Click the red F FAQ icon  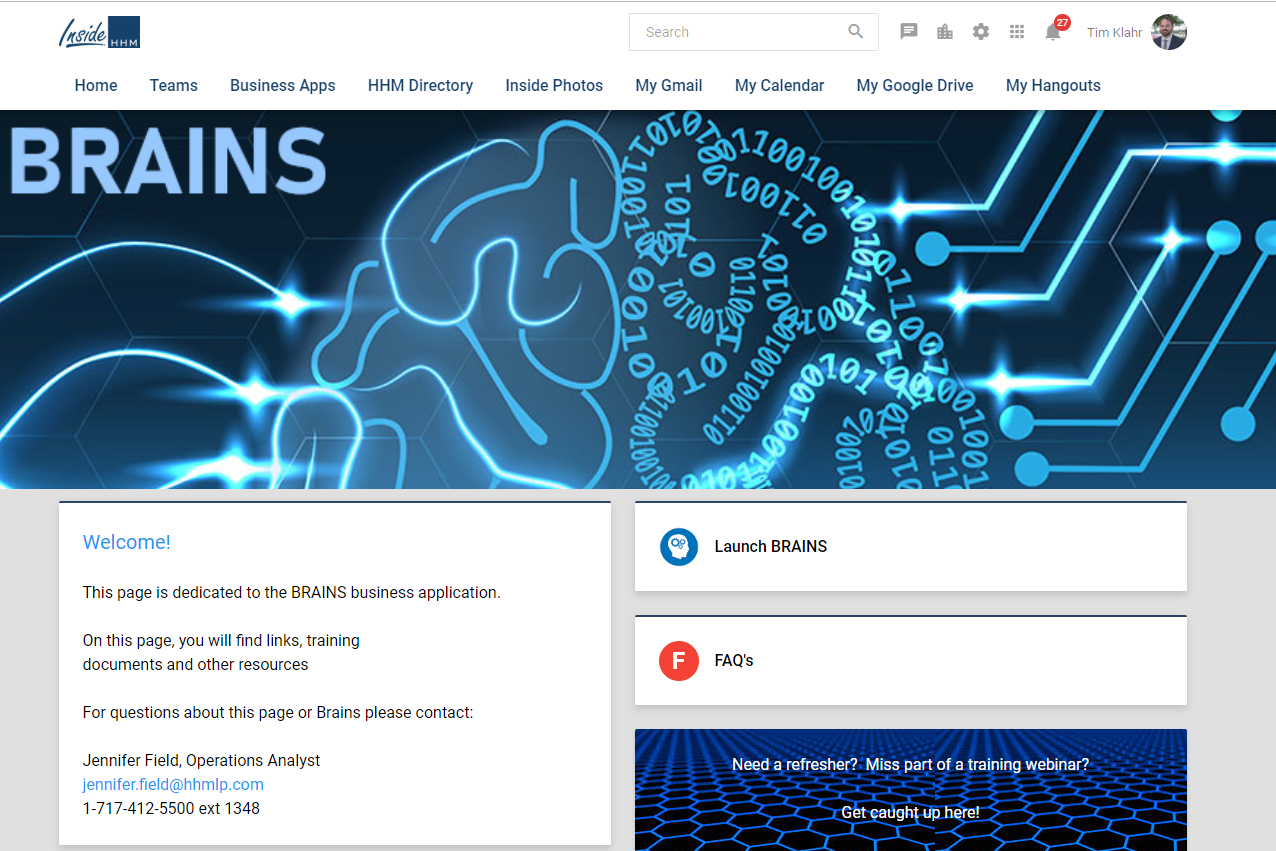point(679,661)
